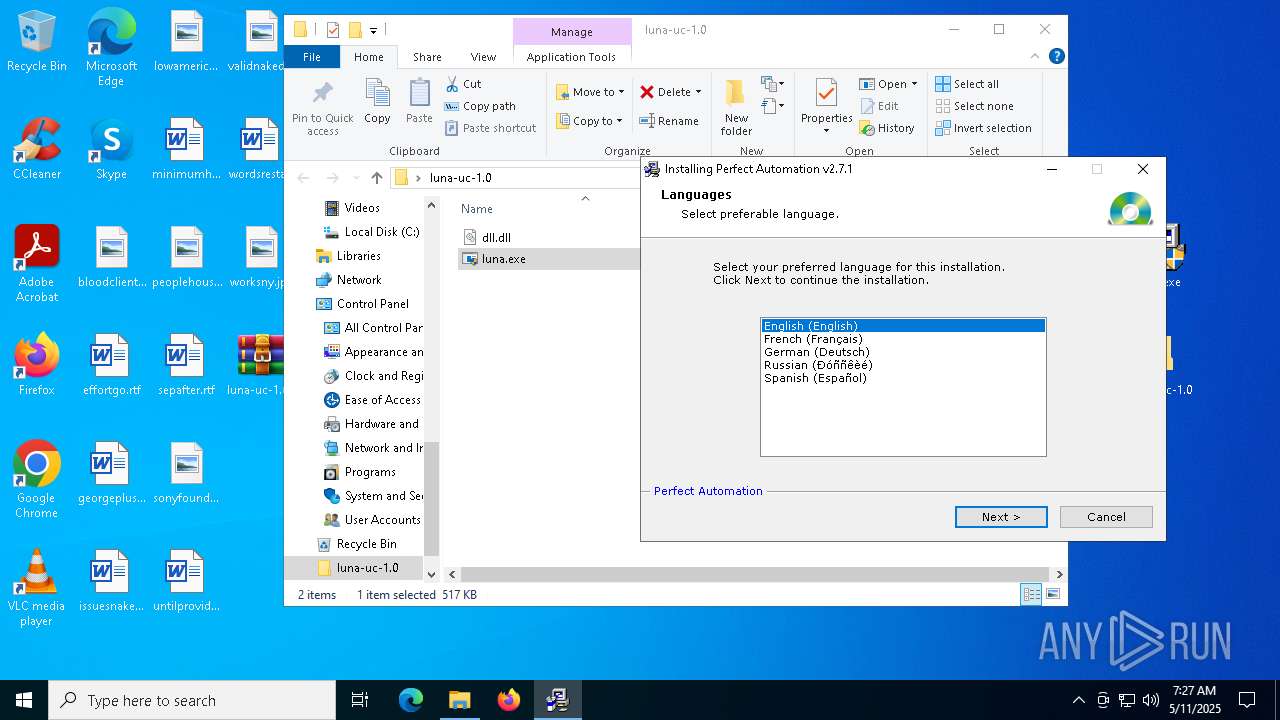This screenshot has height=720, width=1280.
Task: Click Paste shortcut in ribbon
Action: tap(491, 128)
